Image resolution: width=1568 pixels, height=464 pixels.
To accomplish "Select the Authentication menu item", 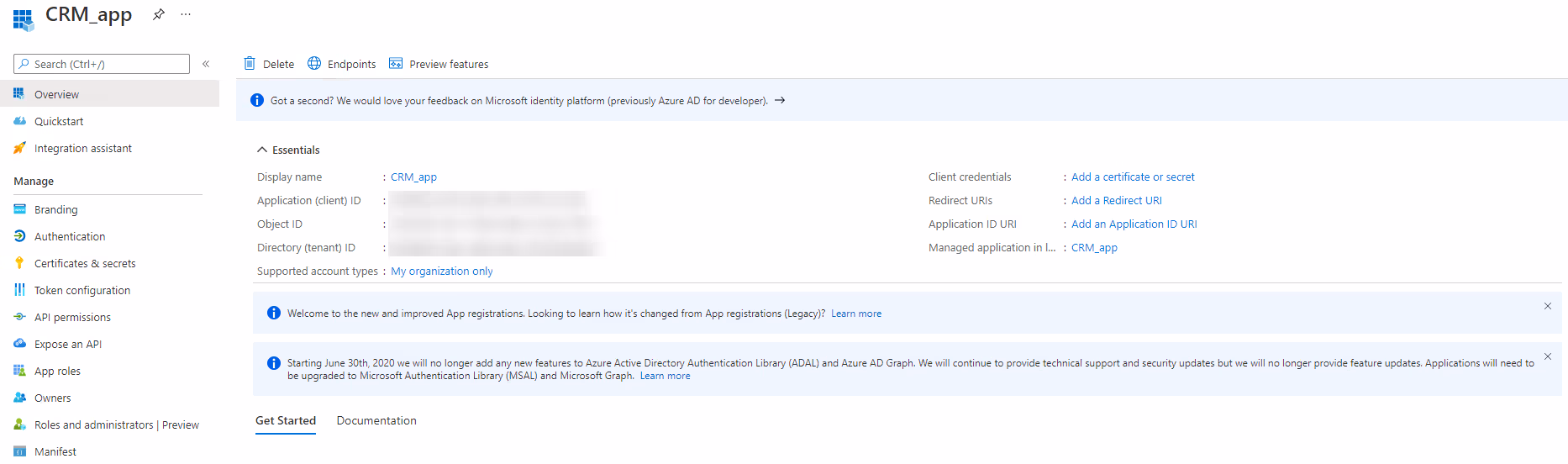I will tap(70, 236).
